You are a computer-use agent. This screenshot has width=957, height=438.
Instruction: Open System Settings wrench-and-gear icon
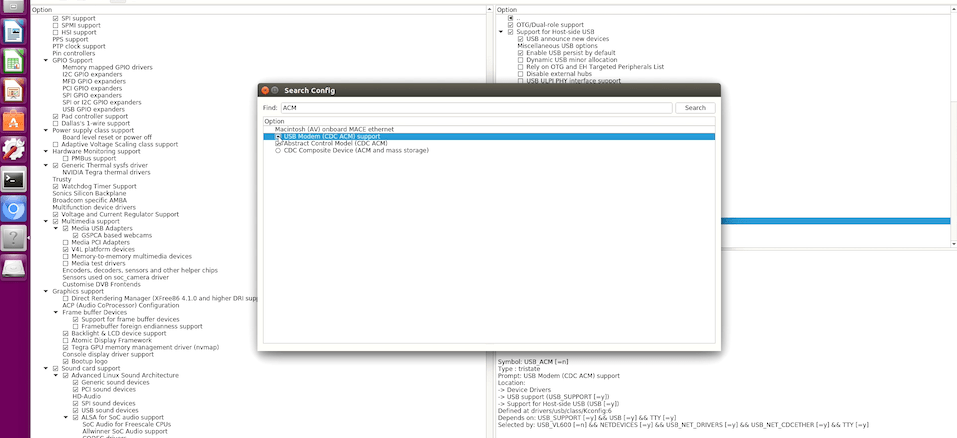(14, 150)
